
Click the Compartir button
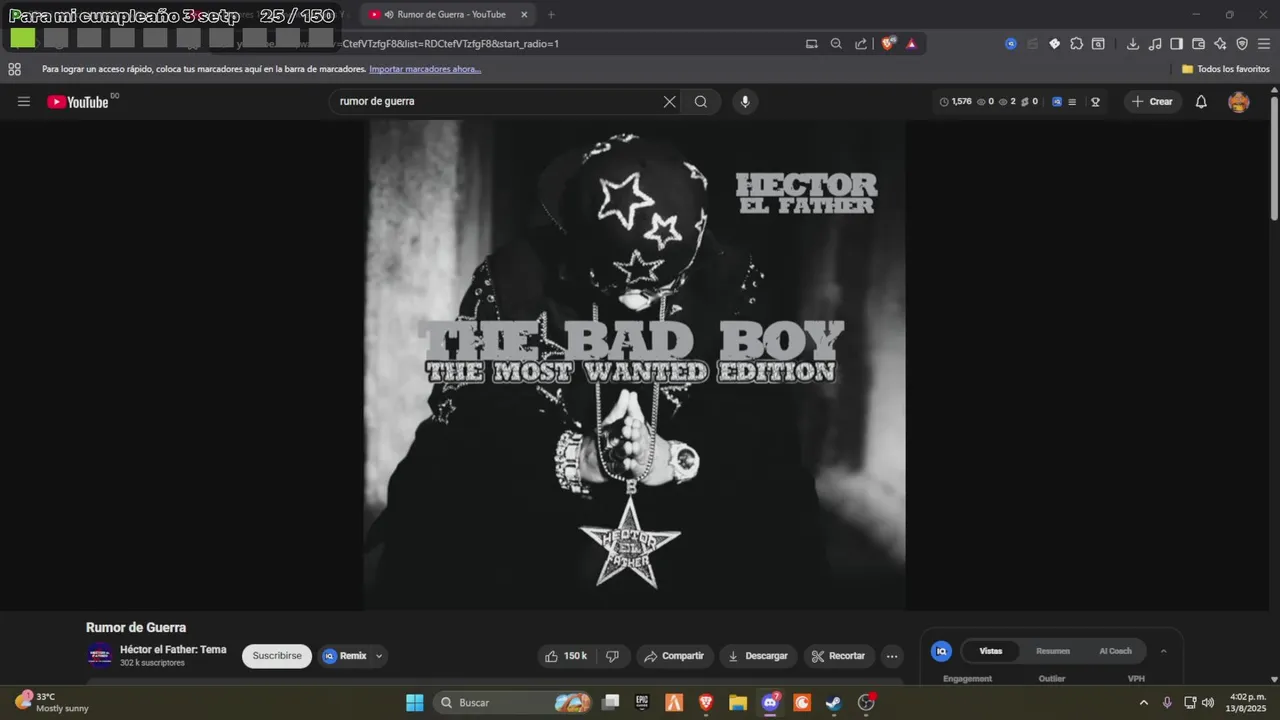(675, 656)
